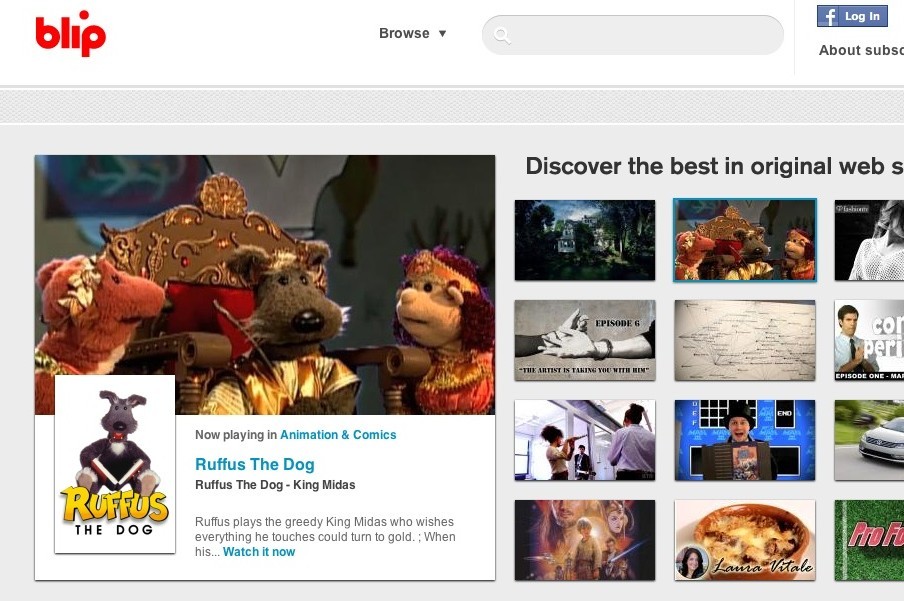Screen dimensions: 904x601
Task: Open the Pro Football green thumbnail
Action: click(869, 540)
